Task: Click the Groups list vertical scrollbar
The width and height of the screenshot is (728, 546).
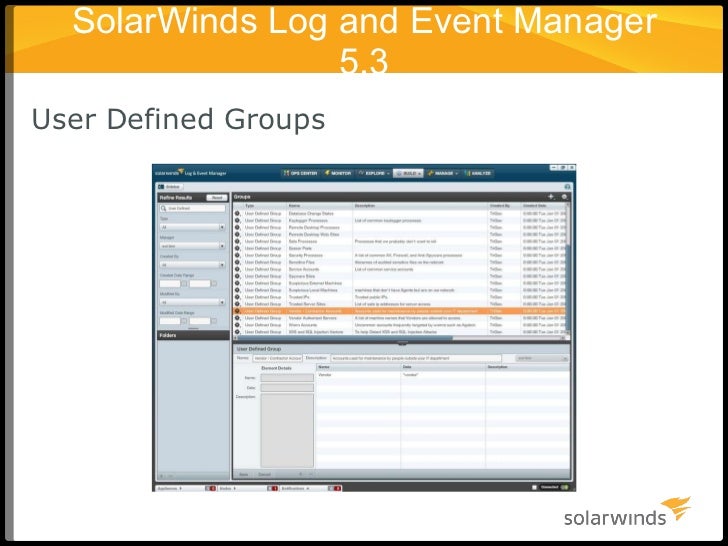Action: click(567, 268)
